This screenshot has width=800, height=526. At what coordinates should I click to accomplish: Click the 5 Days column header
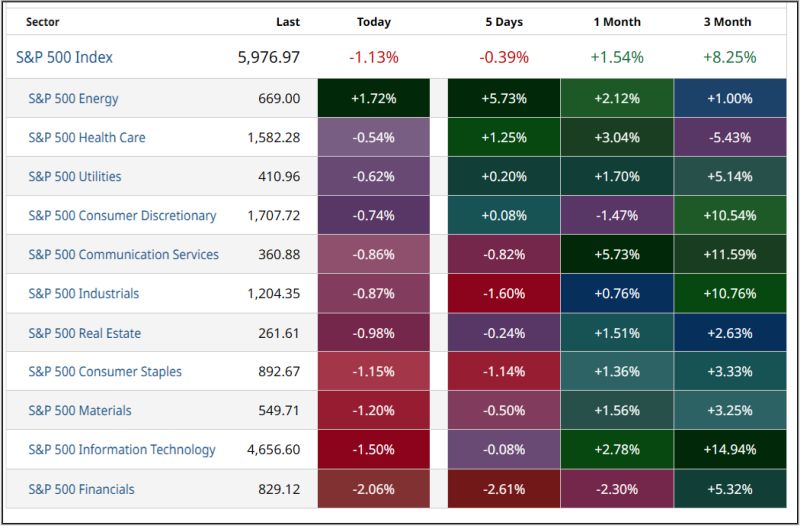click(x=504, y=22)
